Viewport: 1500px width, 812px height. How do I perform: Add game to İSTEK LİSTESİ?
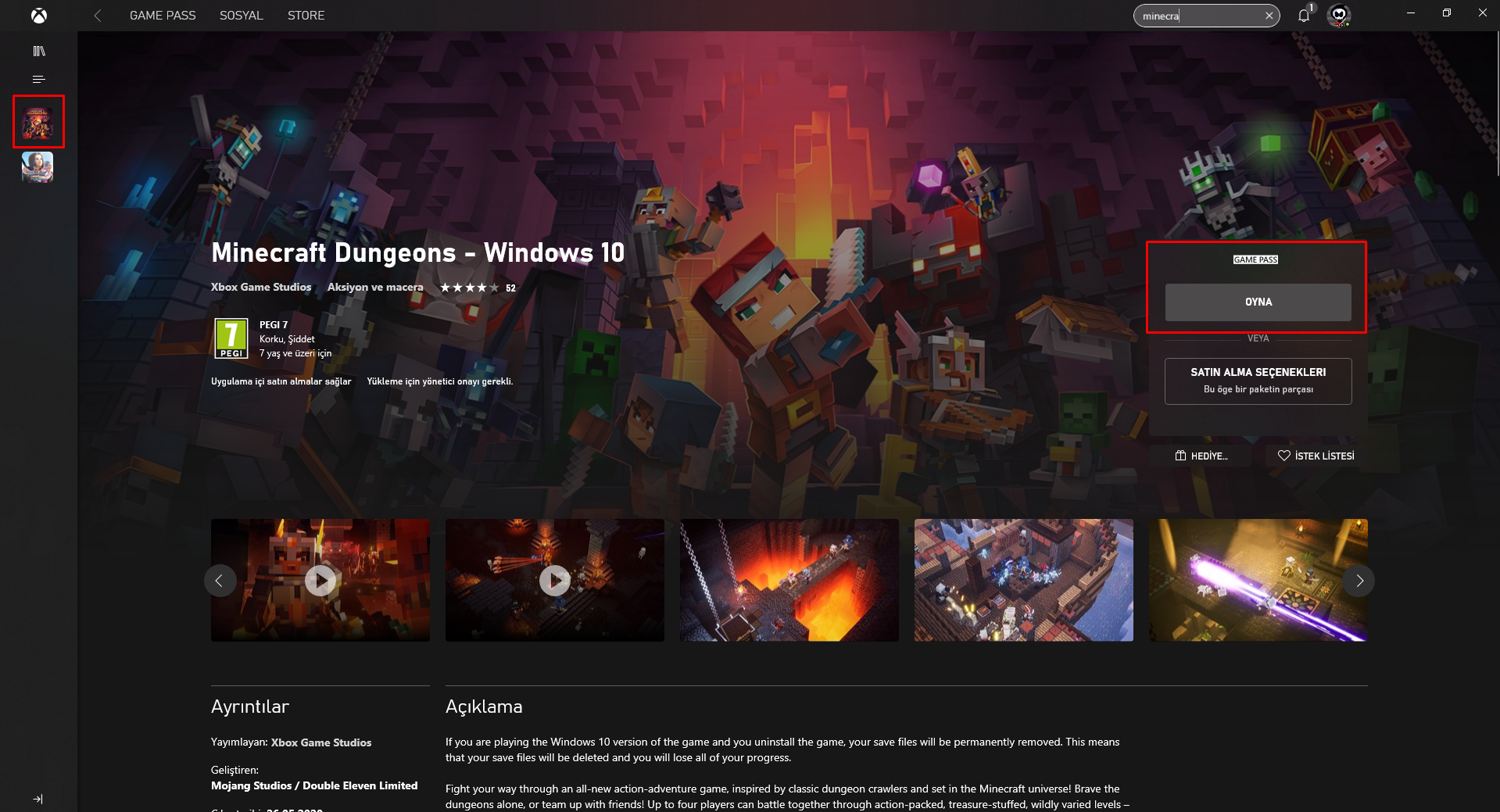click(1316, 456)
